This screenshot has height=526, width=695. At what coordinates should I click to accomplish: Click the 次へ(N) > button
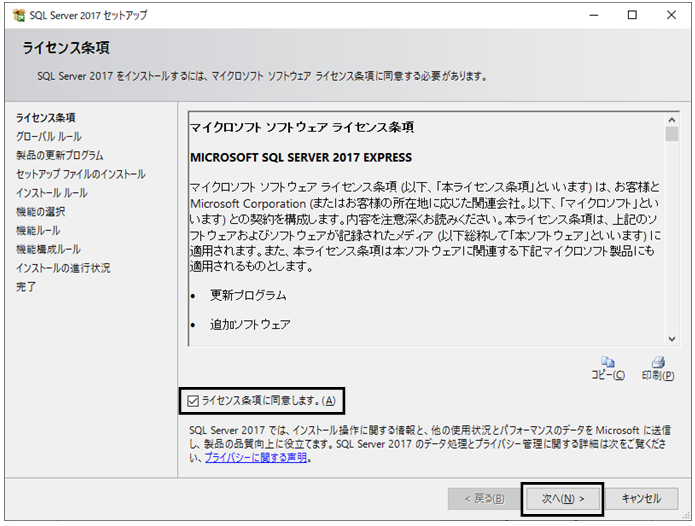pos(562,499)
